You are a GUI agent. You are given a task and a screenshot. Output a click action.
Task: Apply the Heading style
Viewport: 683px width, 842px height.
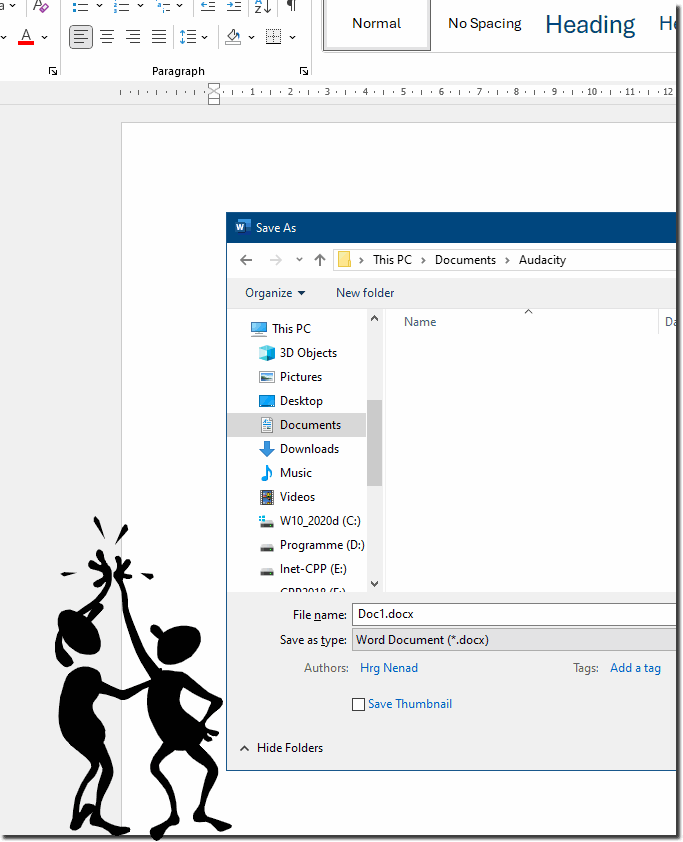click(x=590, y=25)
